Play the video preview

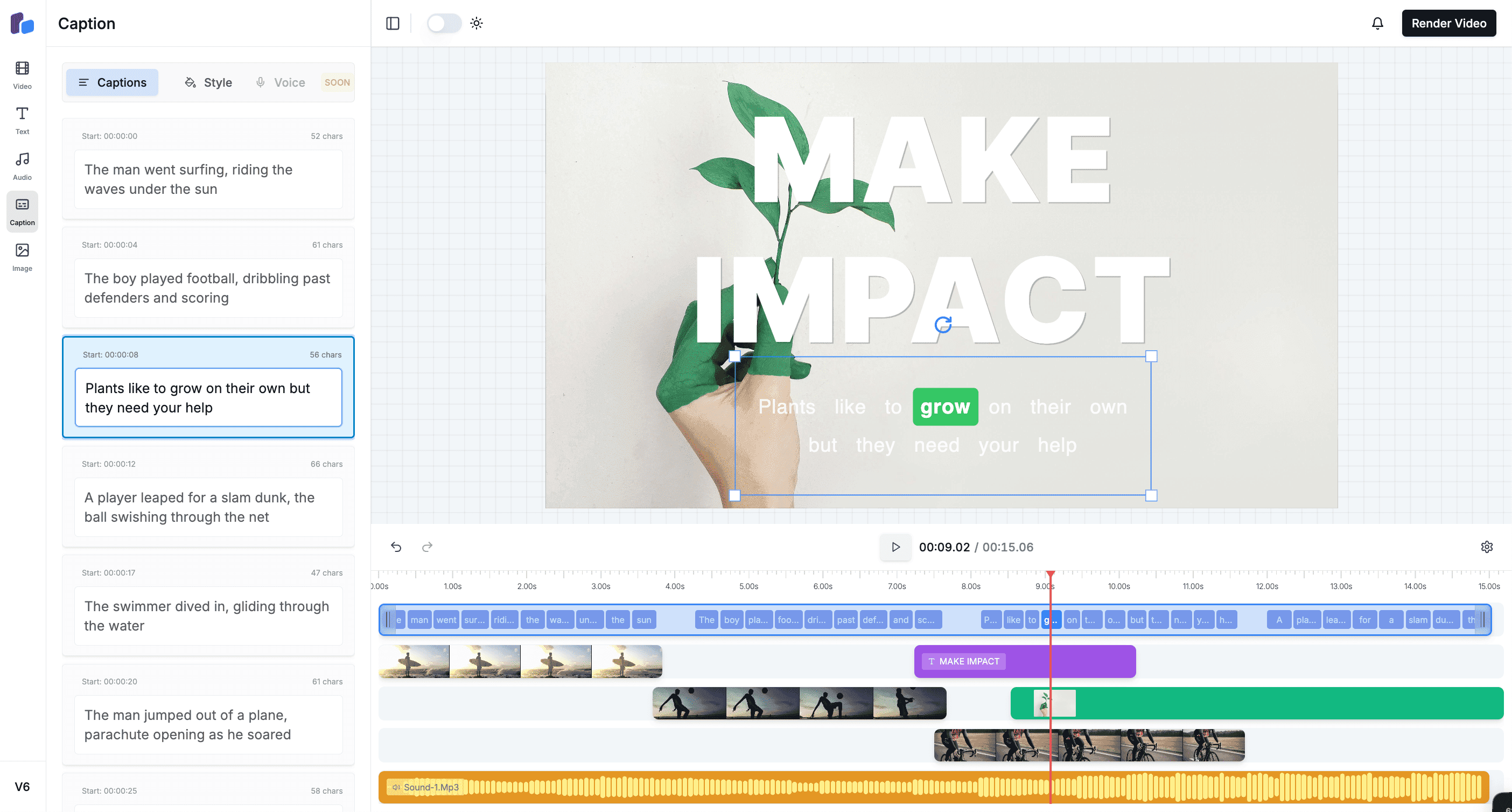(895, 547)
